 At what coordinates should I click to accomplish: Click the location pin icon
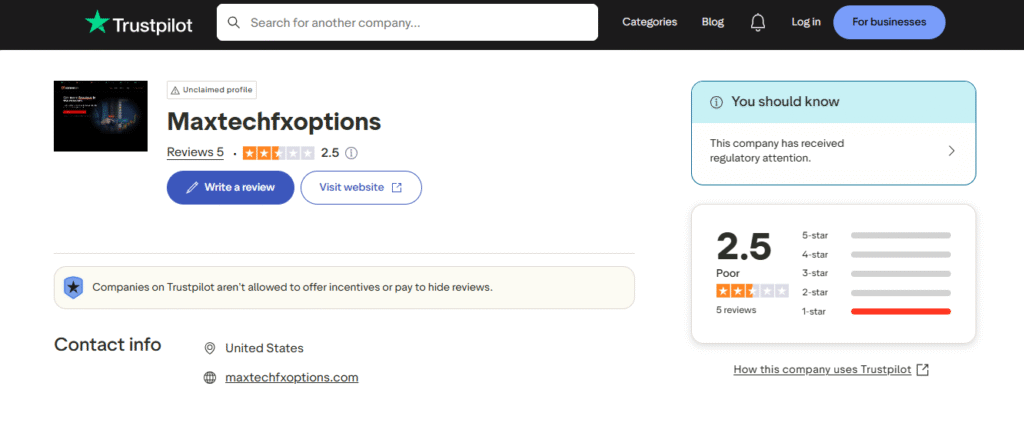210,348
